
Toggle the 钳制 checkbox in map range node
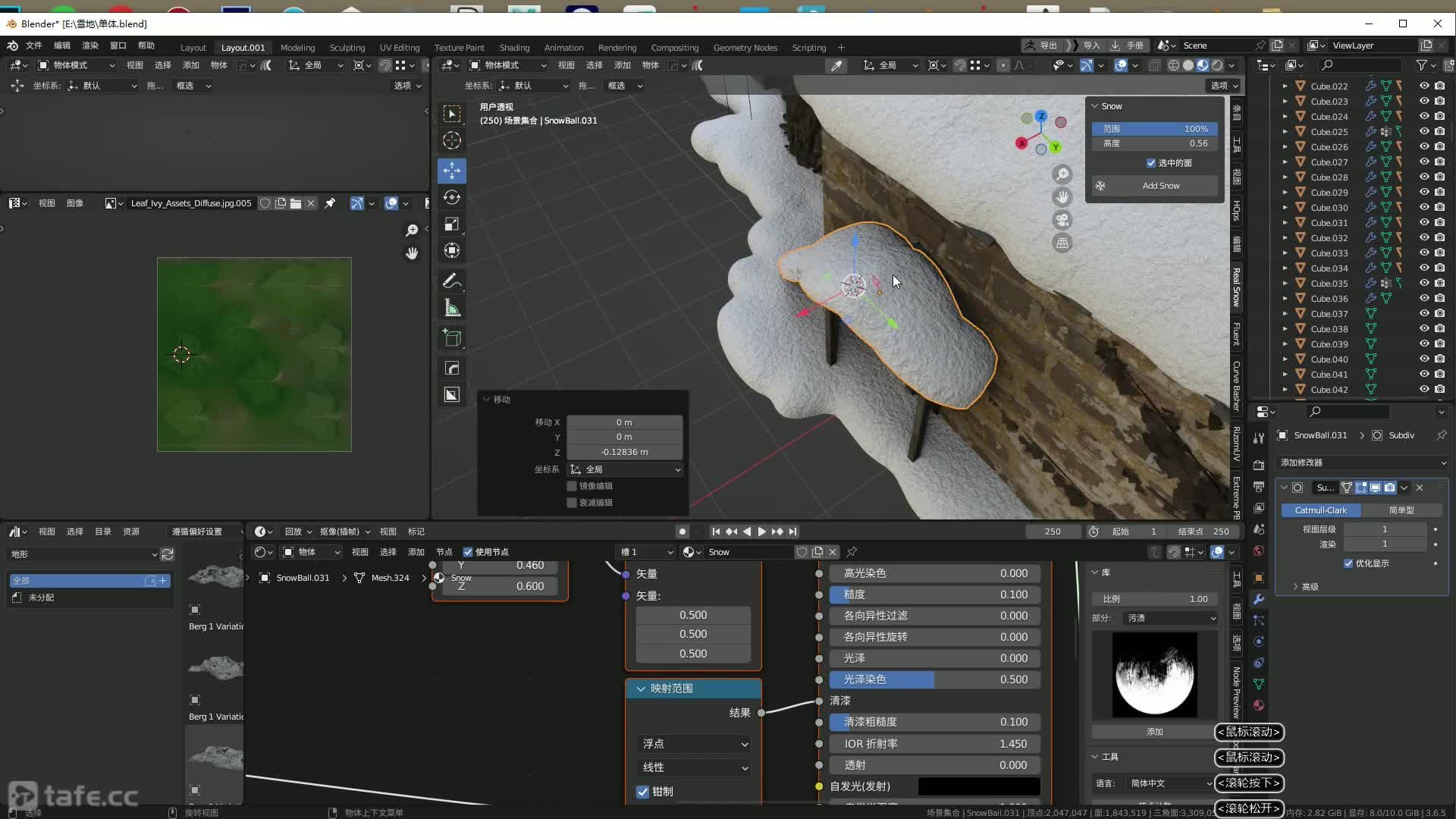pos(643,792)
